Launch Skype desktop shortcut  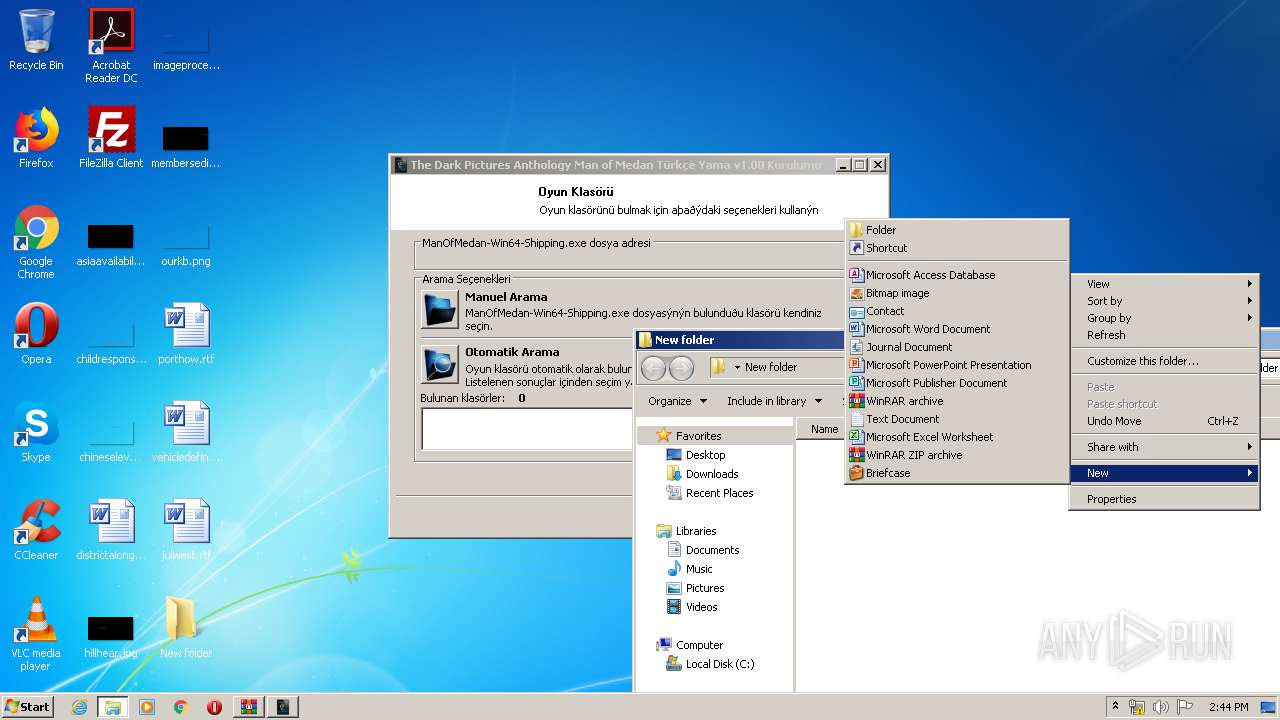tap(36, 431)
